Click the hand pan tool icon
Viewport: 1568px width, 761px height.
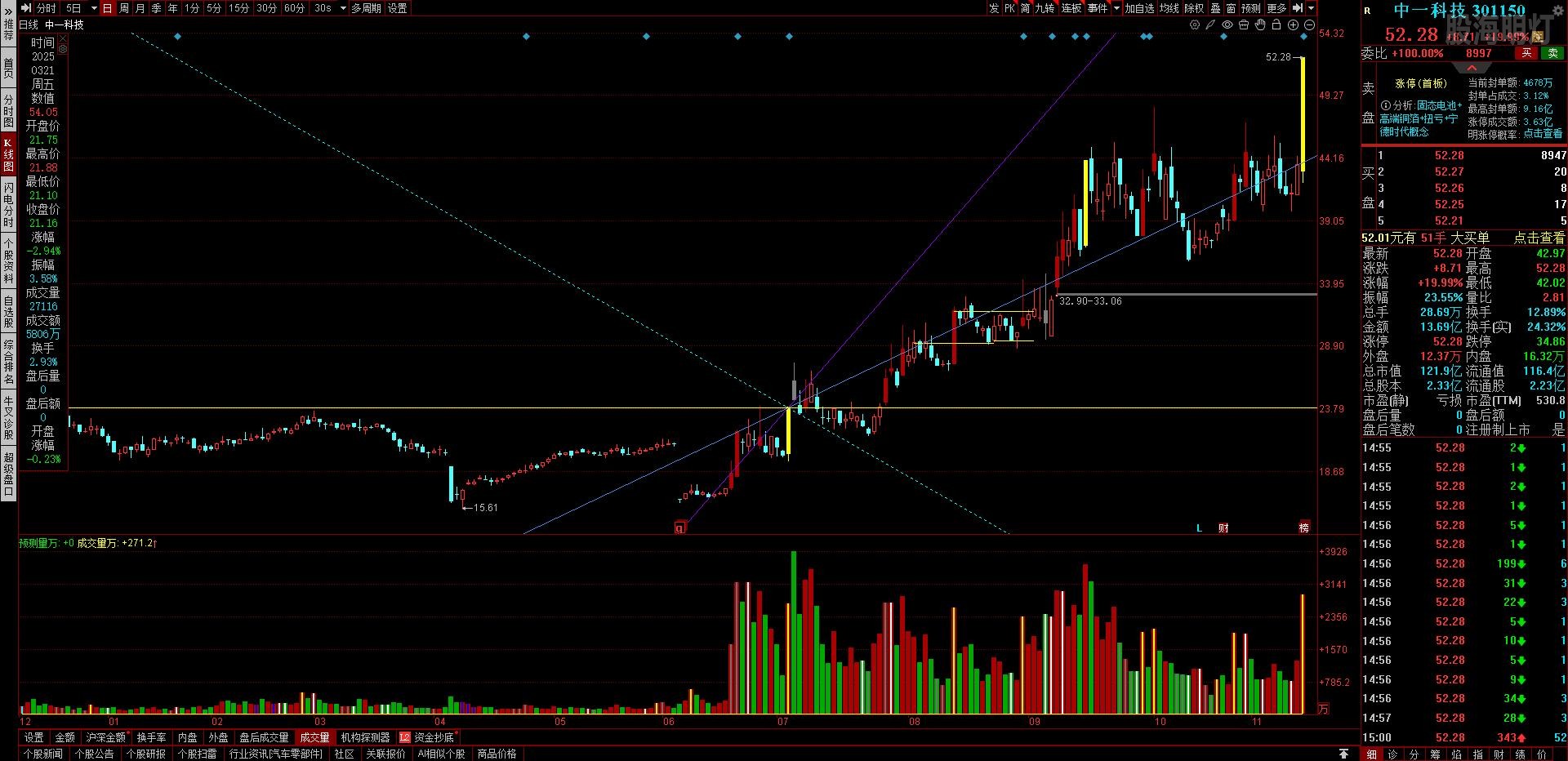coord(1260,25)
